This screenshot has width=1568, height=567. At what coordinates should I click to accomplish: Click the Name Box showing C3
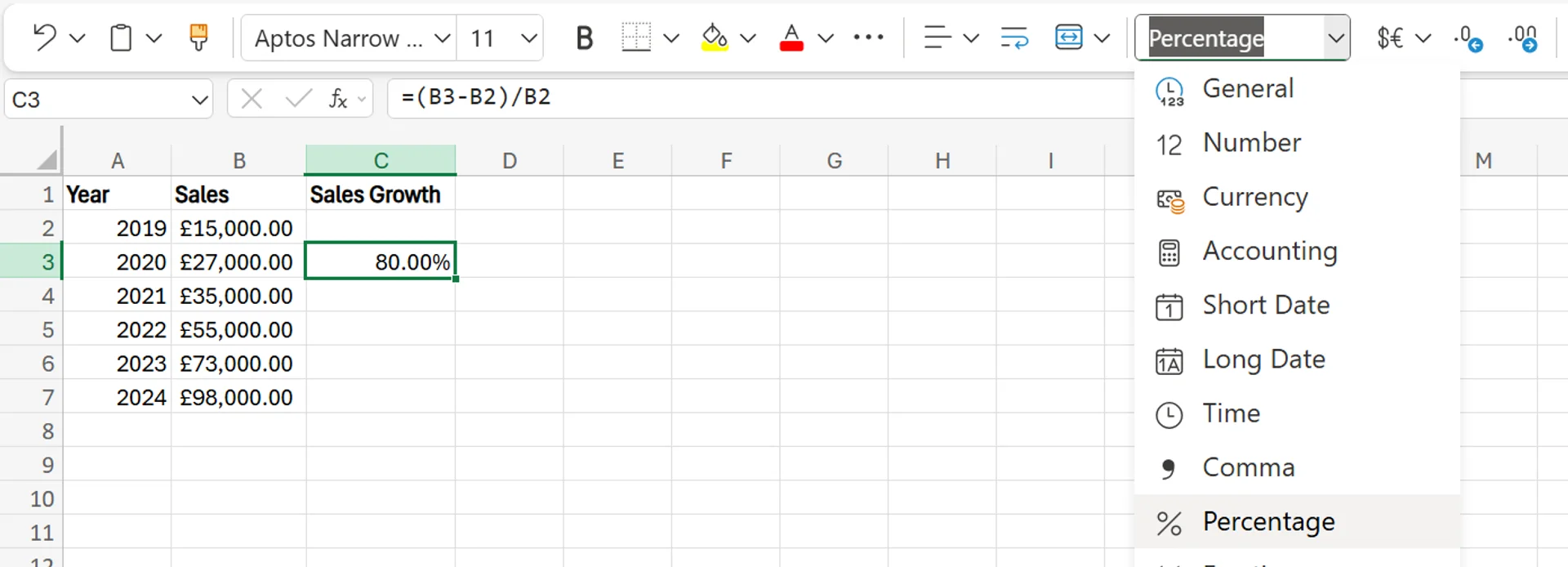[x=98, y=100]
